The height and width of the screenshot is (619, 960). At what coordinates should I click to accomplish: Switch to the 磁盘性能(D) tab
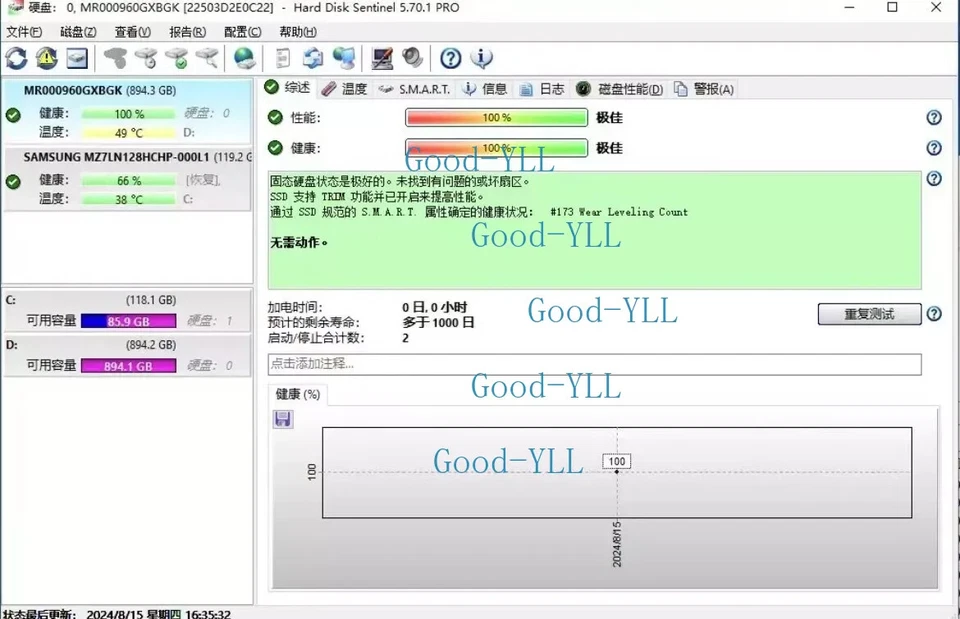point(620,89)
